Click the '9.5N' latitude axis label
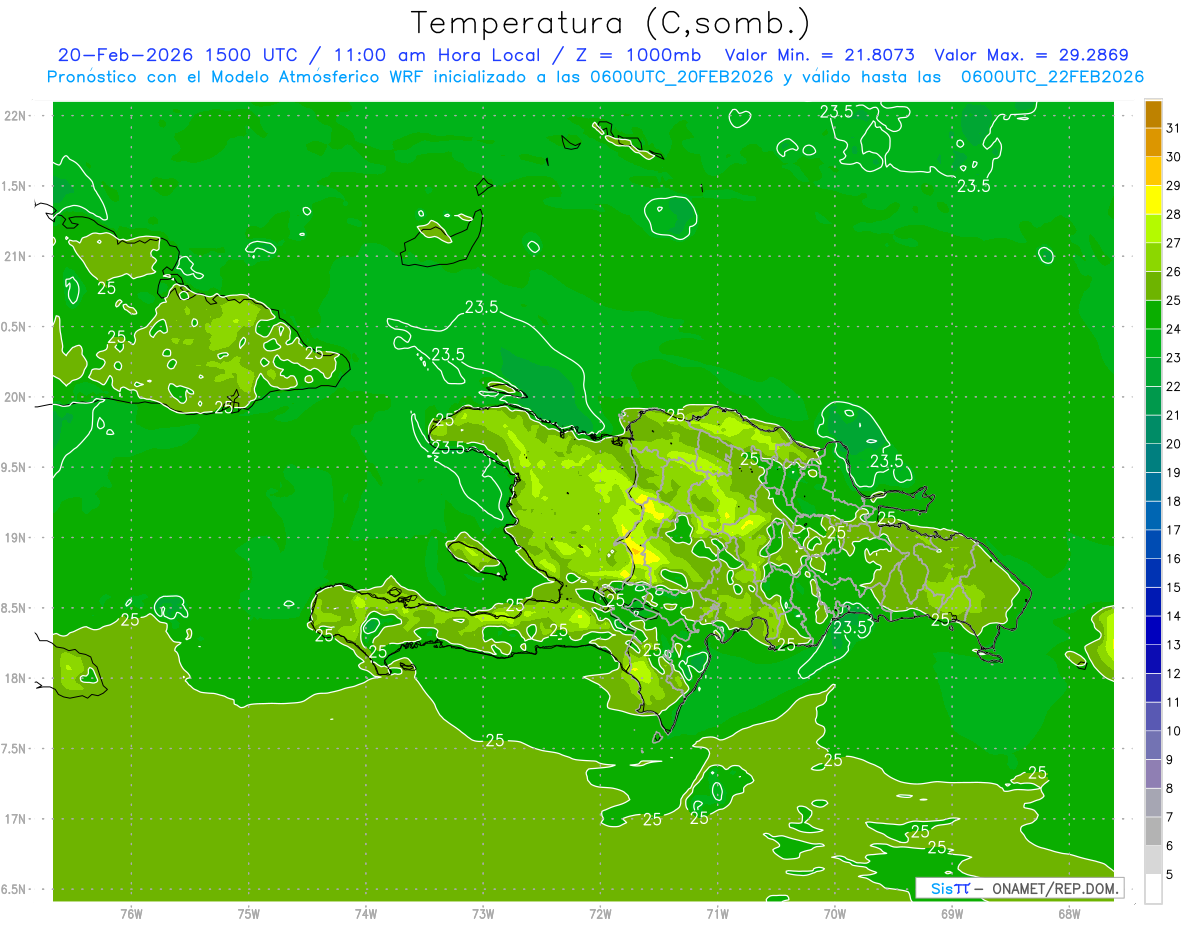The image size is (1200, 927). (15, 468)
